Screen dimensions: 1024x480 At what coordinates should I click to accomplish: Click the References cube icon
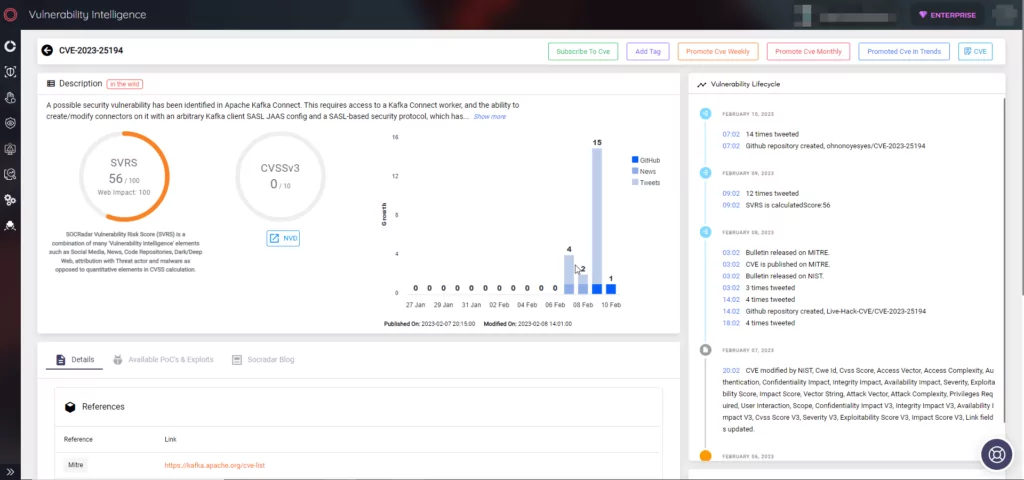tap(70, 407)
